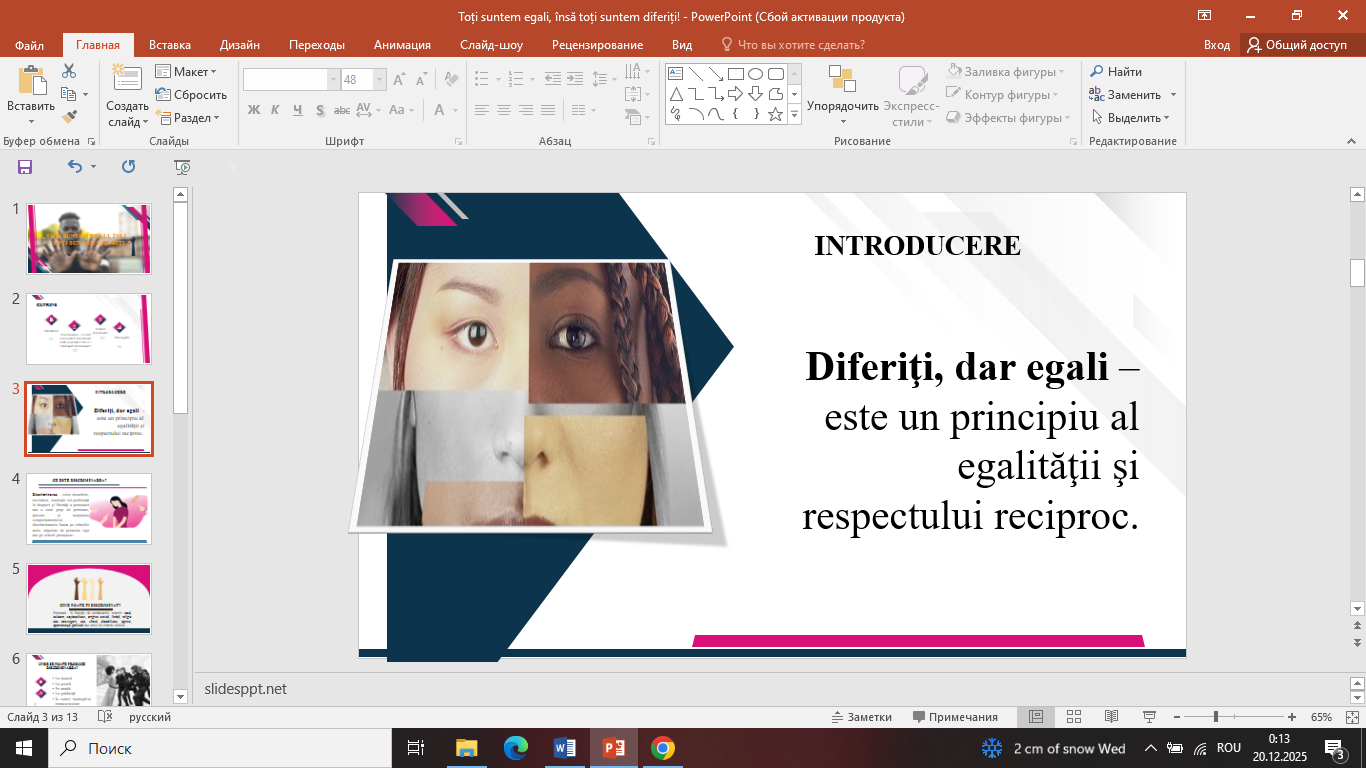The height and width of the screenshot is (768, 1366).
Task: Click the Undo arrow icon
Action: 75,167
